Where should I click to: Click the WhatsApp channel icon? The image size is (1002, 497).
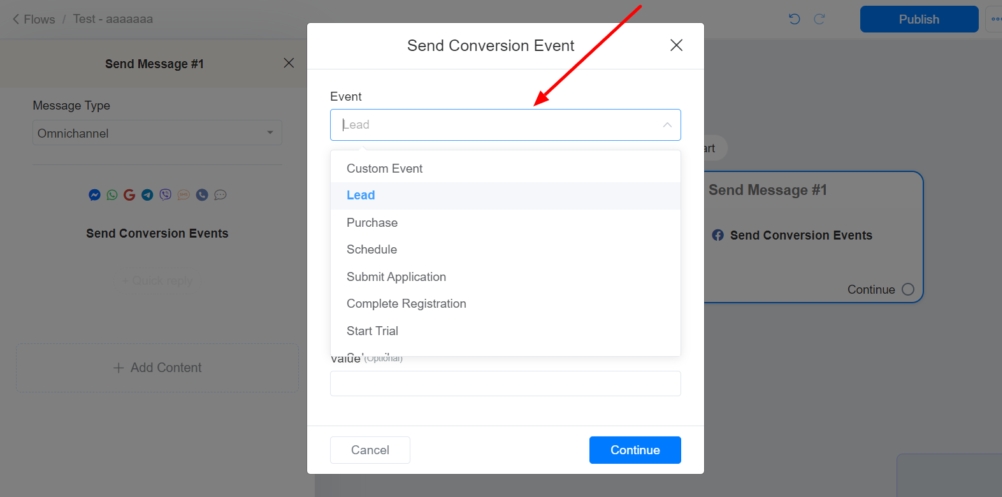tap(112, 195)
